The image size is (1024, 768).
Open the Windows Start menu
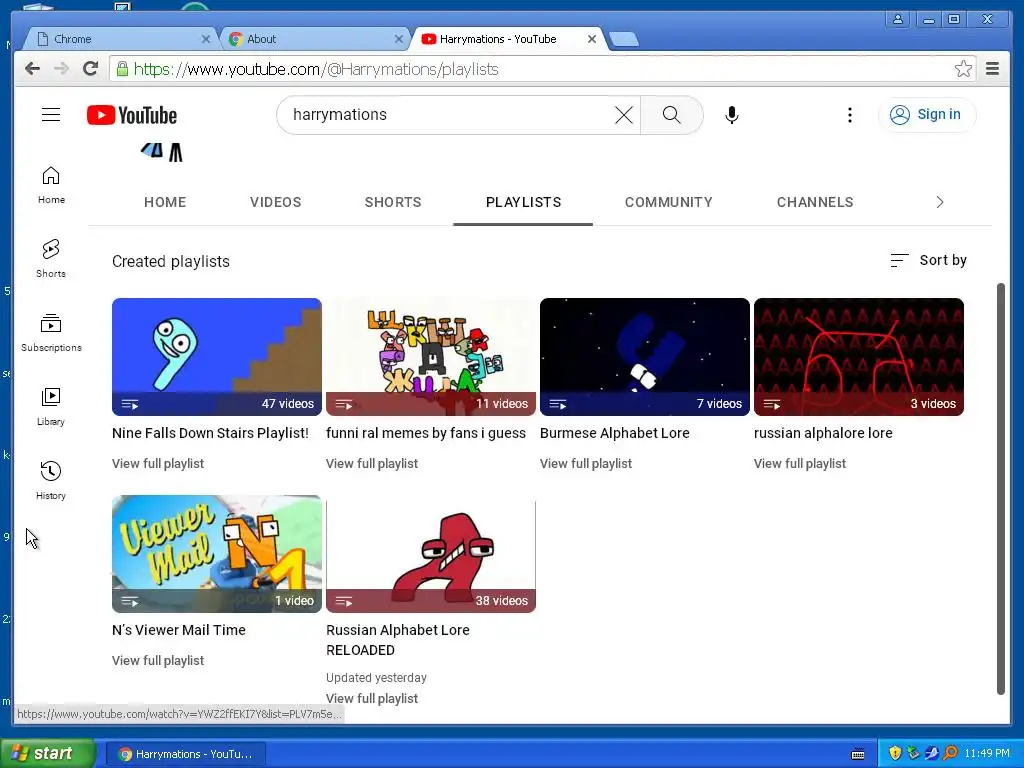point(47,754)
